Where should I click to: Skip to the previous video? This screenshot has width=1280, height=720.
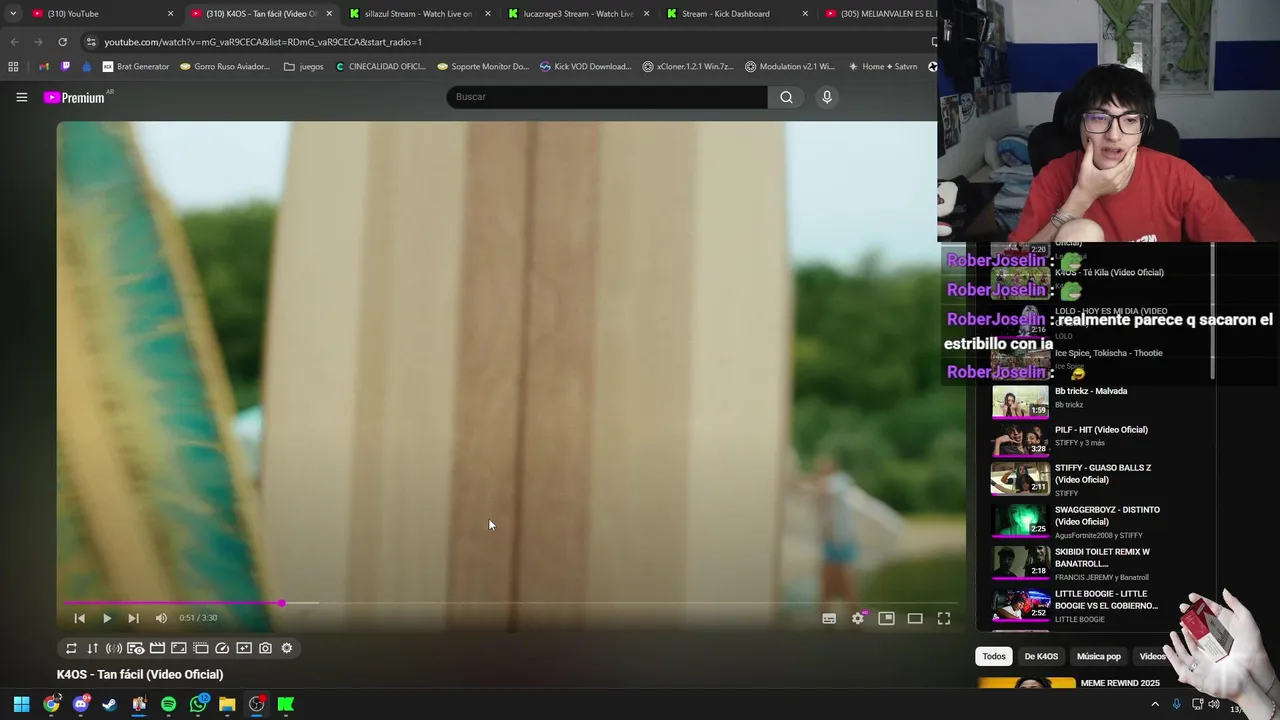80,618
